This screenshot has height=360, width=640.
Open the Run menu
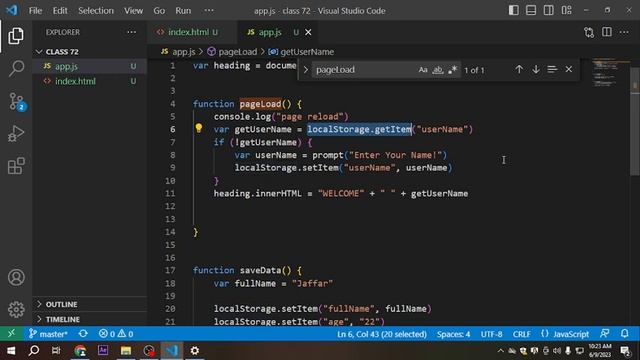click(183, 11)
